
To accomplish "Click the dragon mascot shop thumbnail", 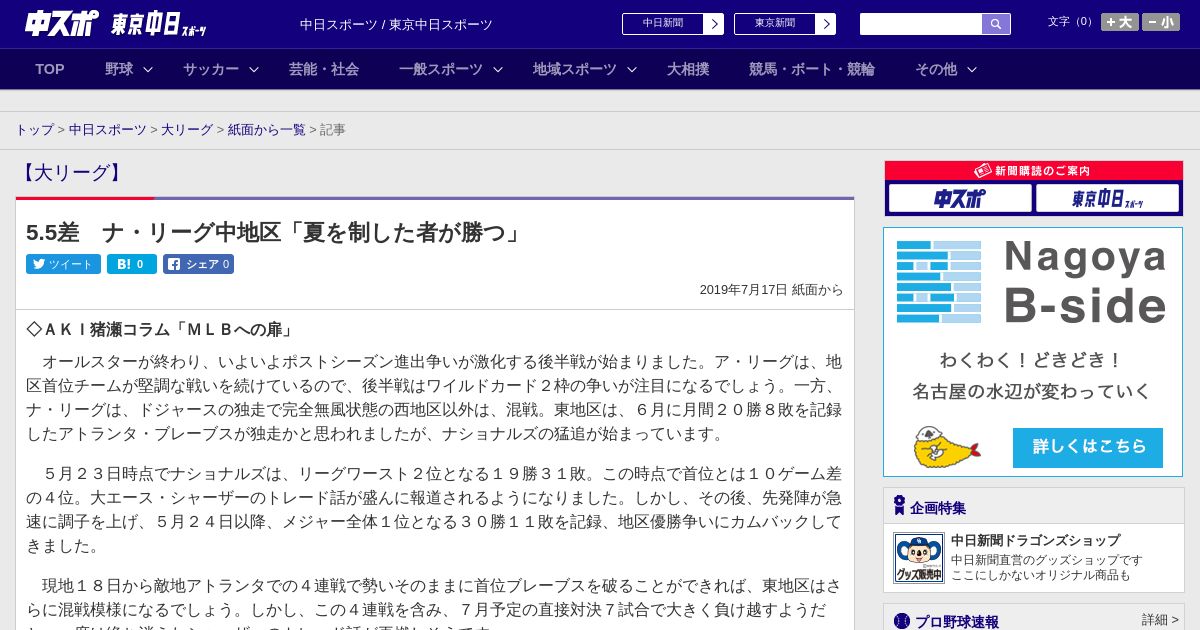I will [918, 558].
